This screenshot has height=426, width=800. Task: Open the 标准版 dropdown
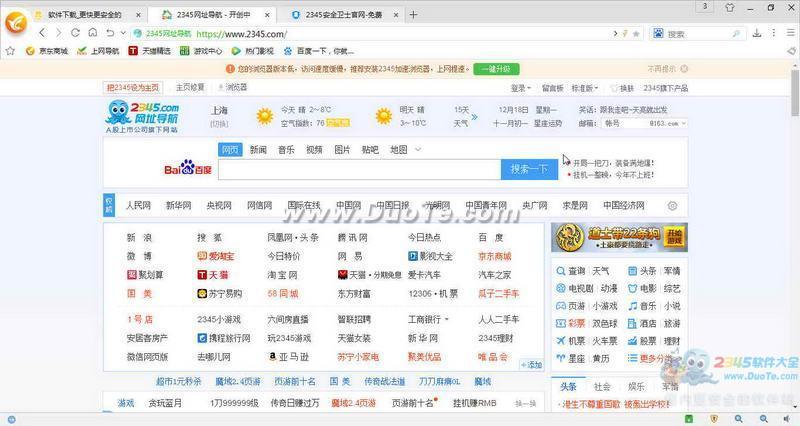pyautogui.click(x=585, y=88)
